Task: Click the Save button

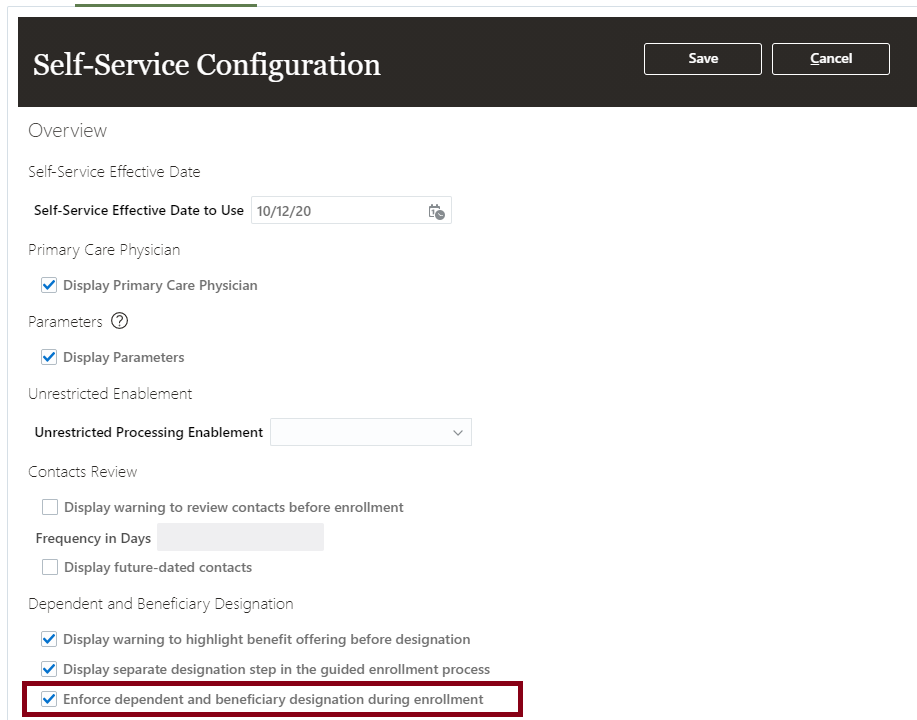Action: pos(703,59)
